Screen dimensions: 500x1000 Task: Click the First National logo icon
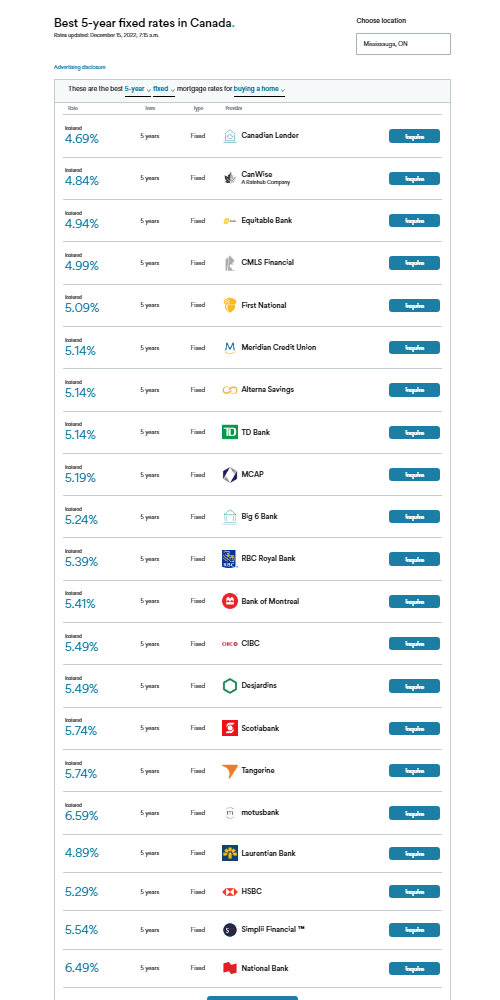pos(230,305)
